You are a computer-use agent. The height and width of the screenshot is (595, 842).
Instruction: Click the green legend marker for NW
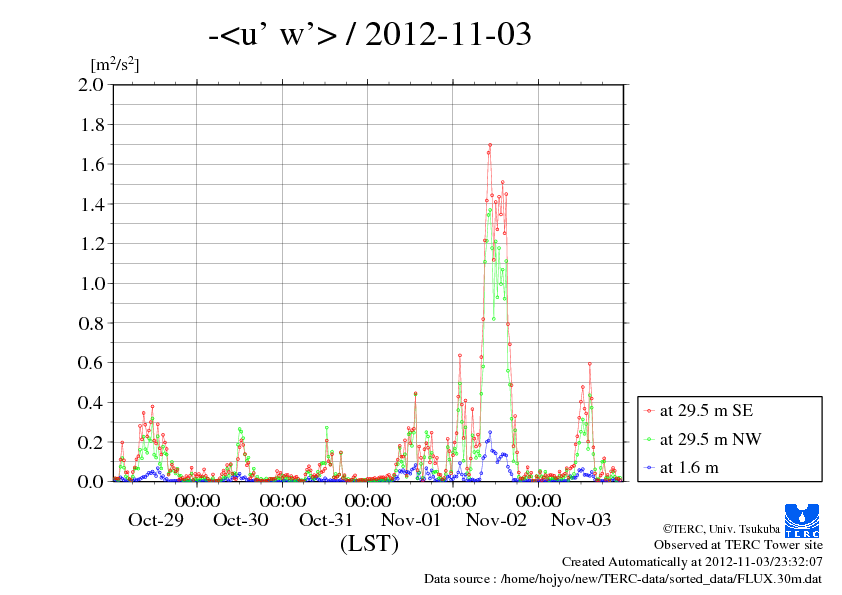(x=650, y=440)
